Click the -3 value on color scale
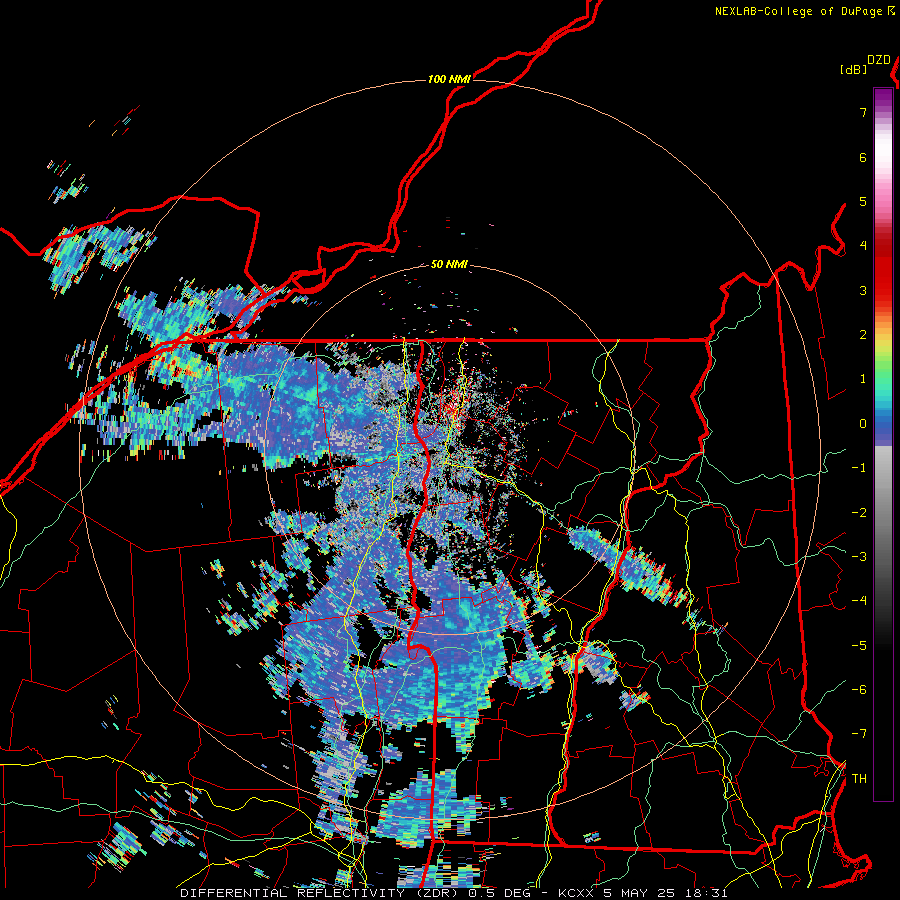The width and height of the screenshot is (900, 900). click(859, 557)
